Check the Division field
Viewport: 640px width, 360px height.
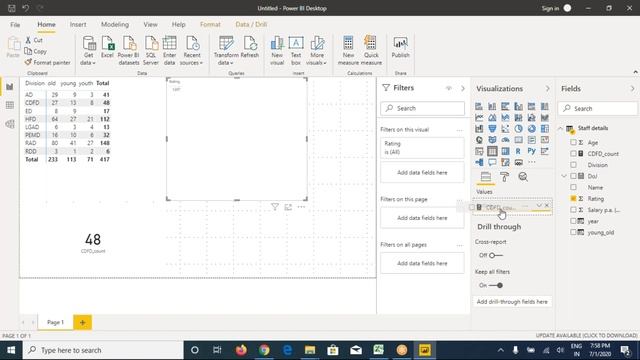point(573,165)
